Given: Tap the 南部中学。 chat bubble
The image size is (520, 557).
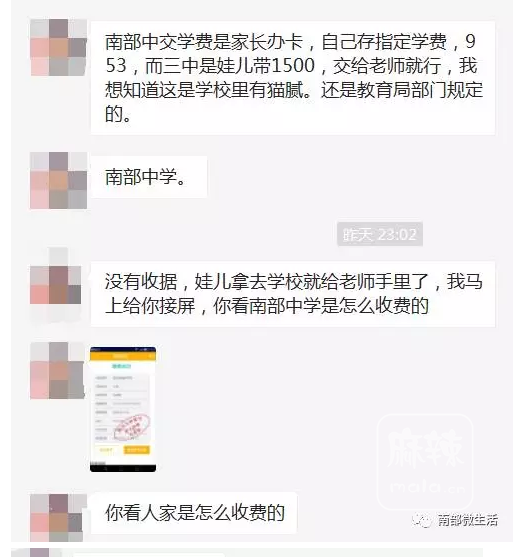Looking at the screenshot, I should tap(149, 177).
